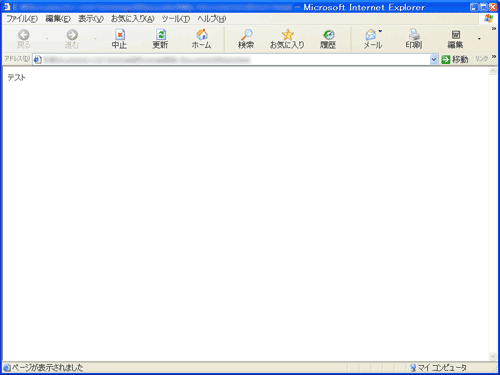This screenshot has height=375, width=500.
Task: Click the page icon in address bar
Action: pyautogui.click(x=38, y=60)
